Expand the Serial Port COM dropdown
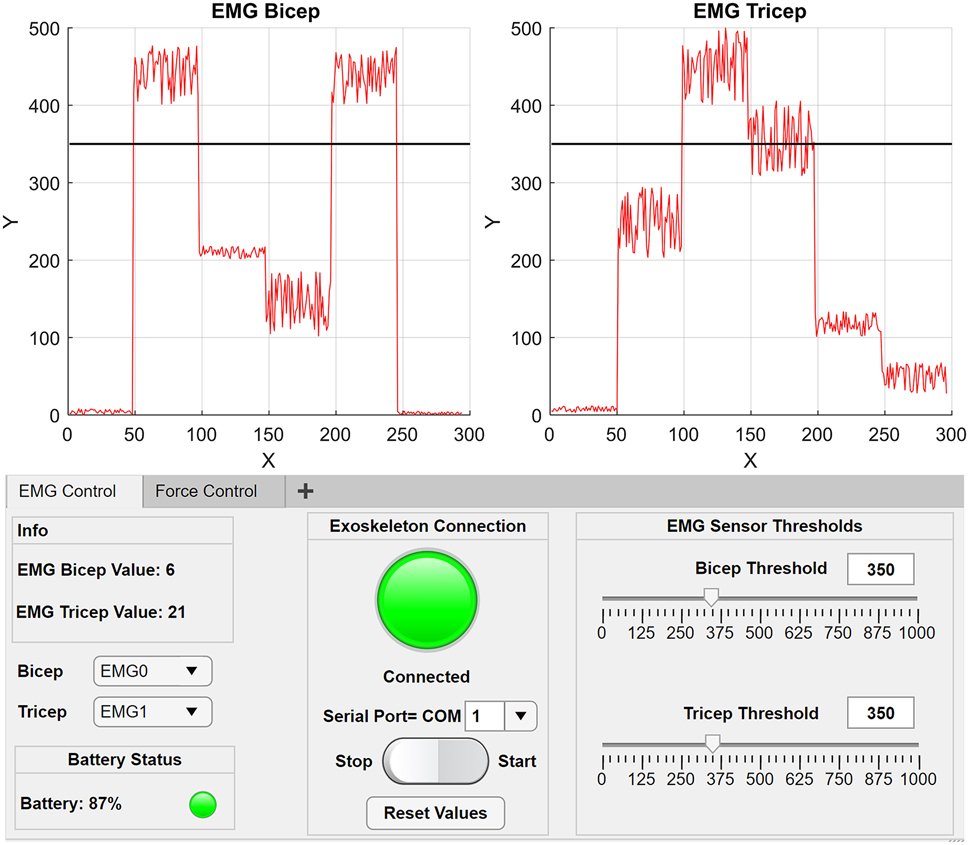This screenshot has height=845, width=969. coord(520,716)
